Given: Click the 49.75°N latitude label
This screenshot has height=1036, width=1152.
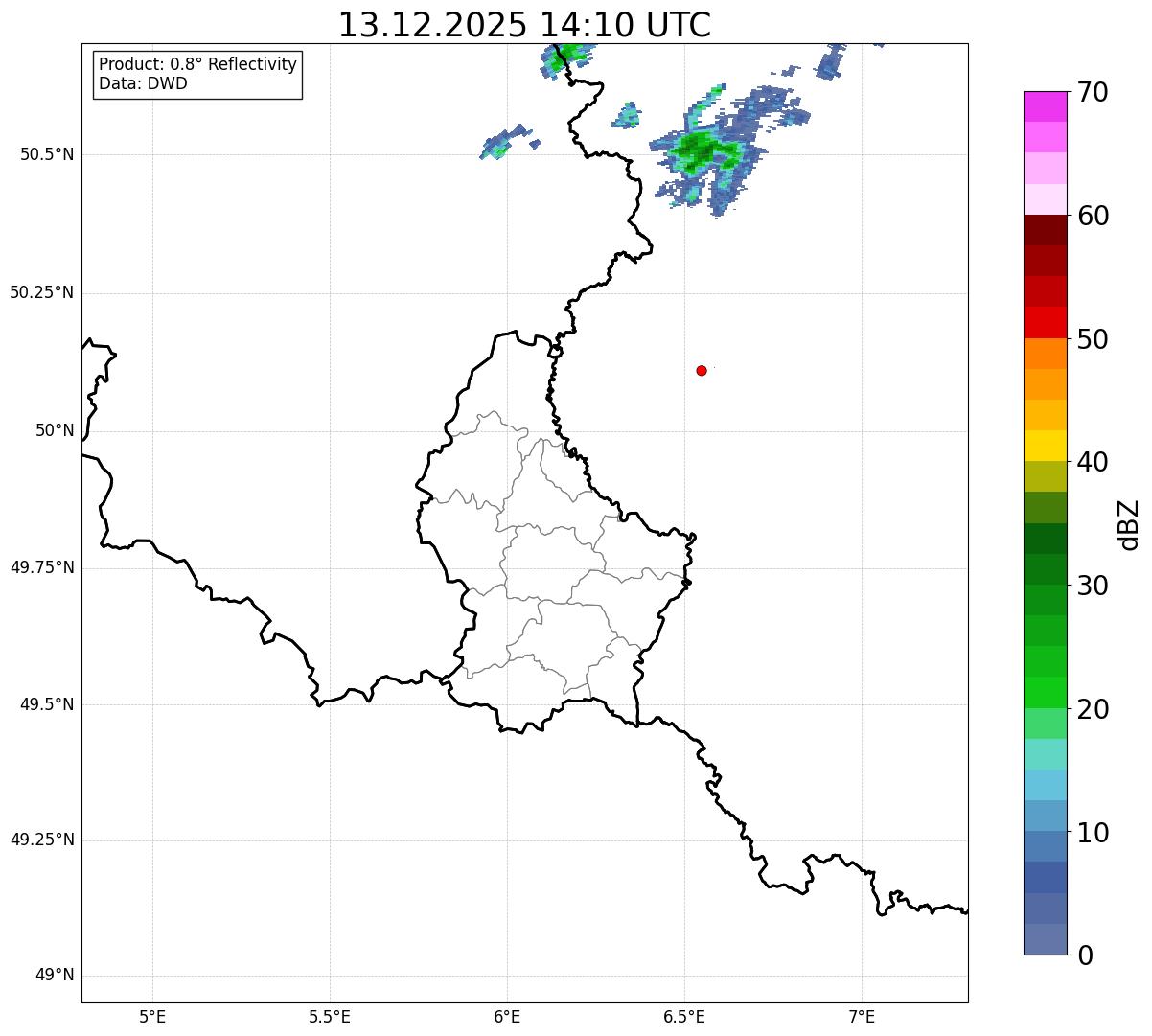Looking at the screenshot, I should (42, 567).
